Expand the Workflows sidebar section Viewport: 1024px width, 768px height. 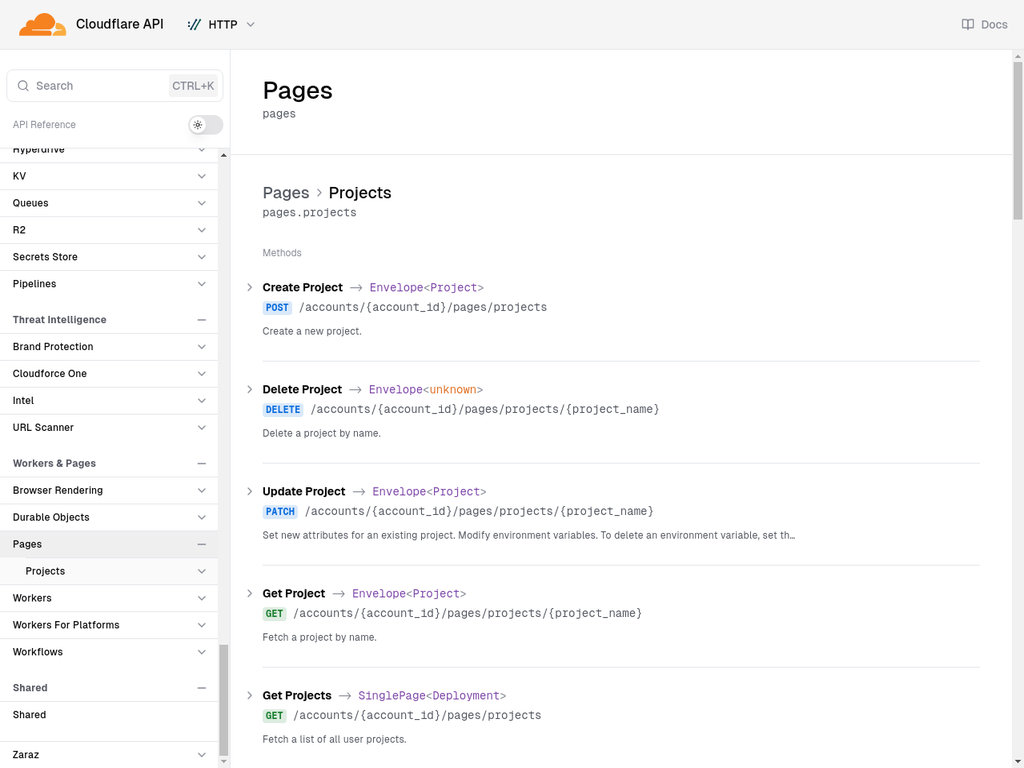202,652
